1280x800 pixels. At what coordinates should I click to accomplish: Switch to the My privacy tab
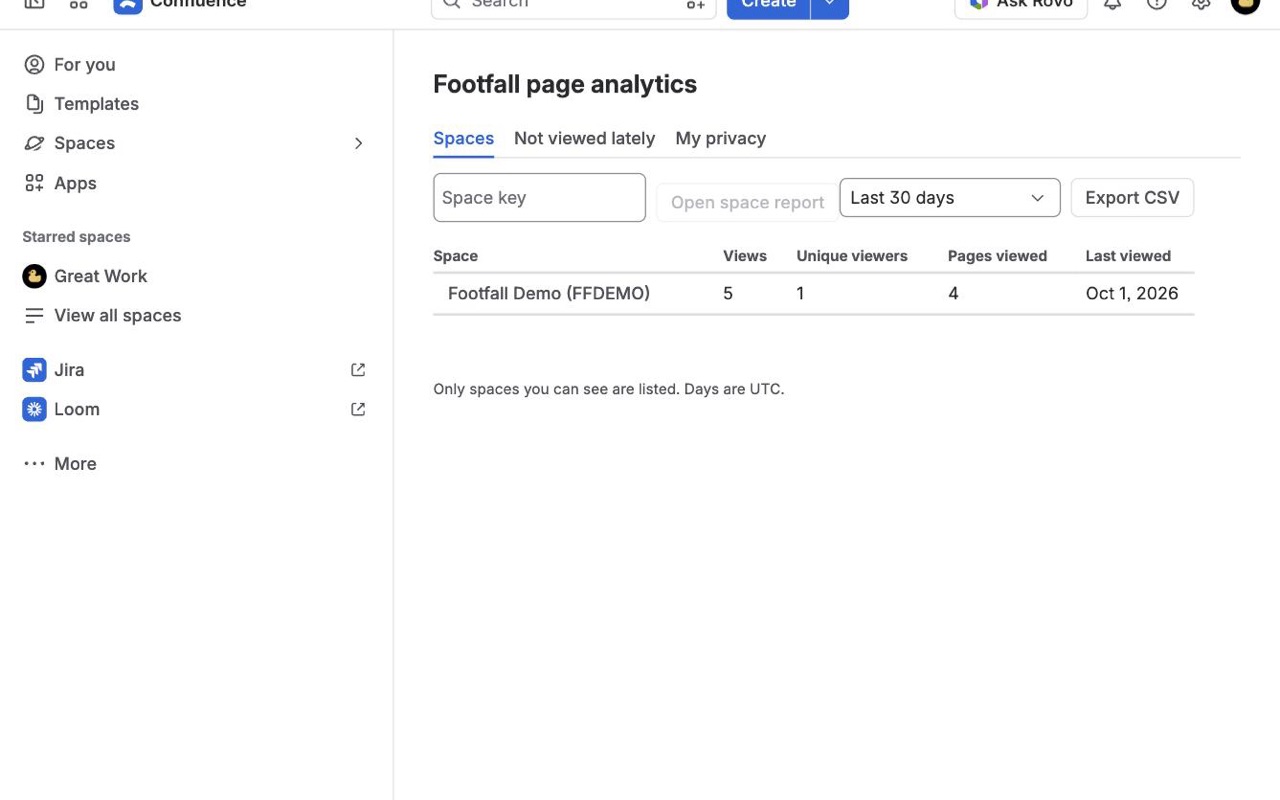[x=720, y=138]
